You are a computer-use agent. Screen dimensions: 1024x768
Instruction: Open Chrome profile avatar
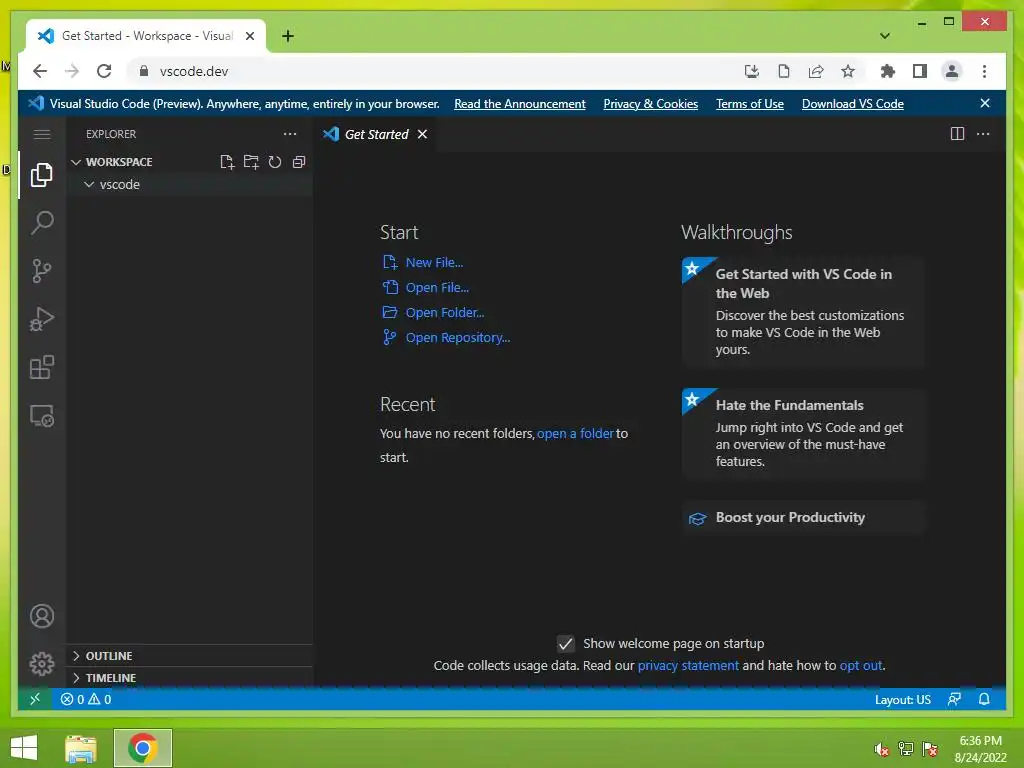click(952, 71)
